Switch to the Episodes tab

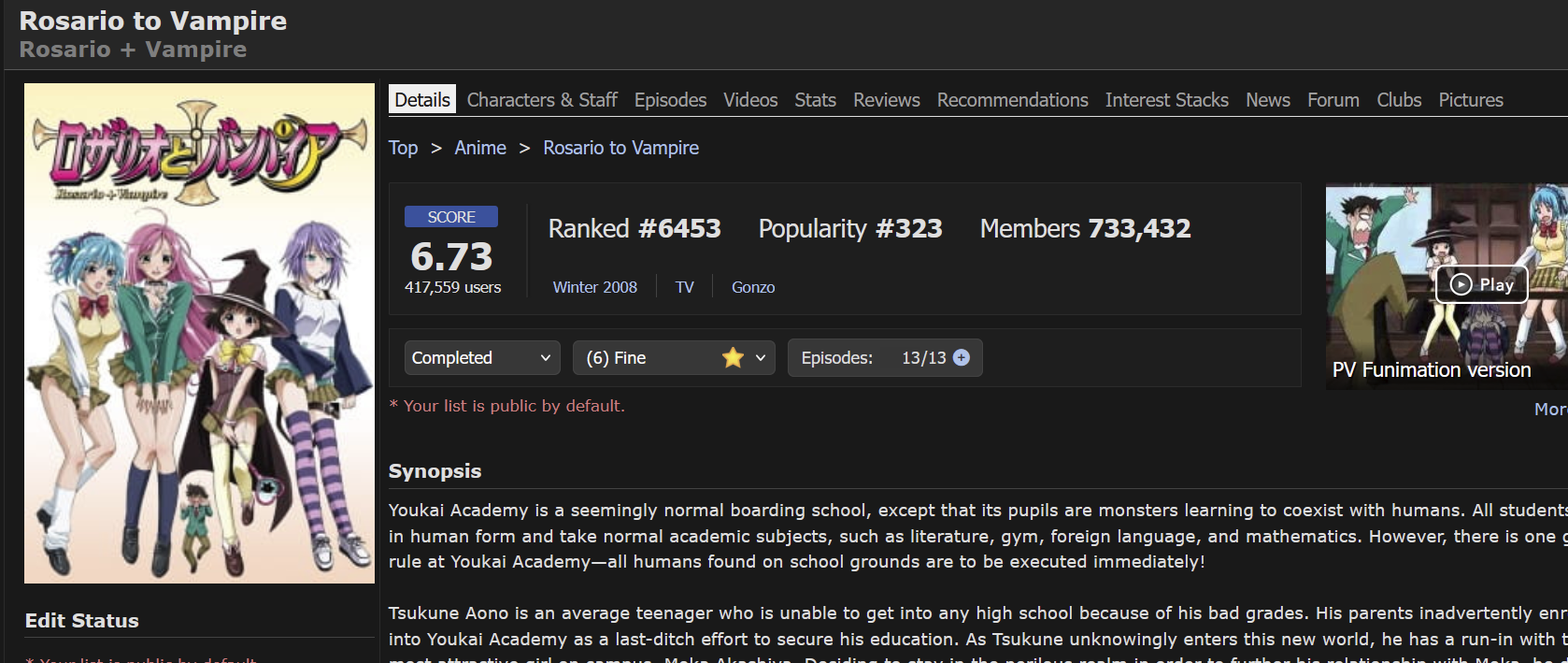tap(670, 99)
